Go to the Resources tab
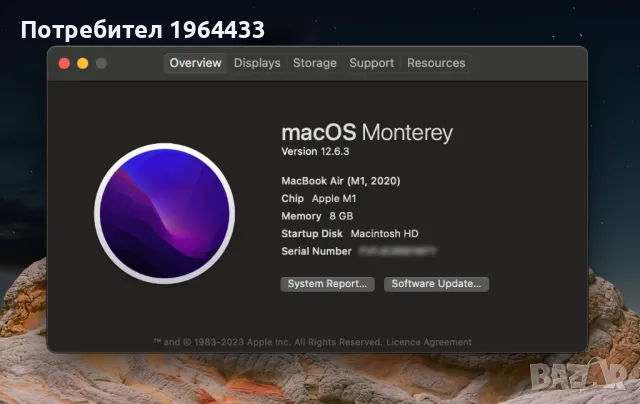Image resolution: width=640 pixels, height=404 pixels. tap(436, 63)
